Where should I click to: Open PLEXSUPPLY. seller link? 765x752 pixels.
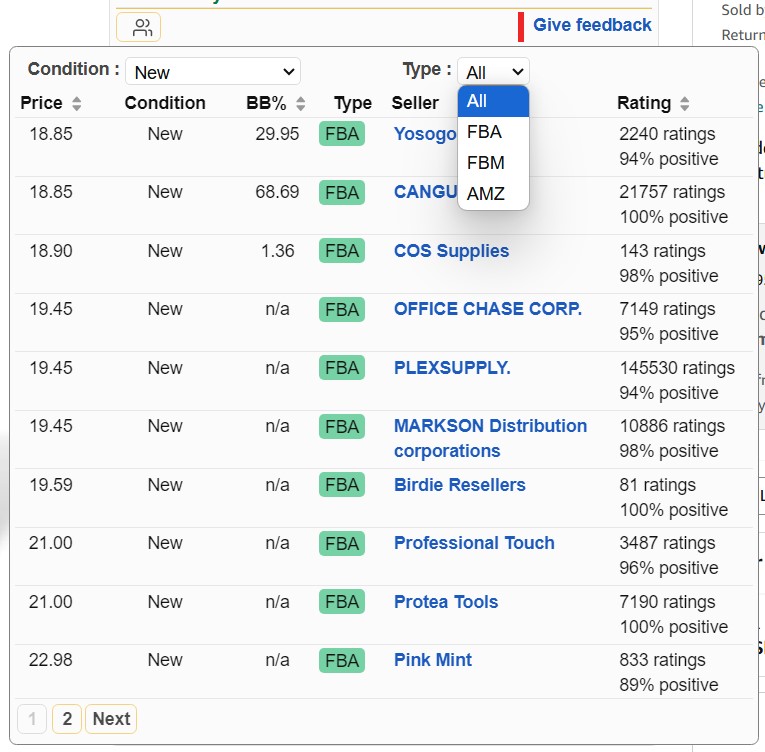pos(452,367)
